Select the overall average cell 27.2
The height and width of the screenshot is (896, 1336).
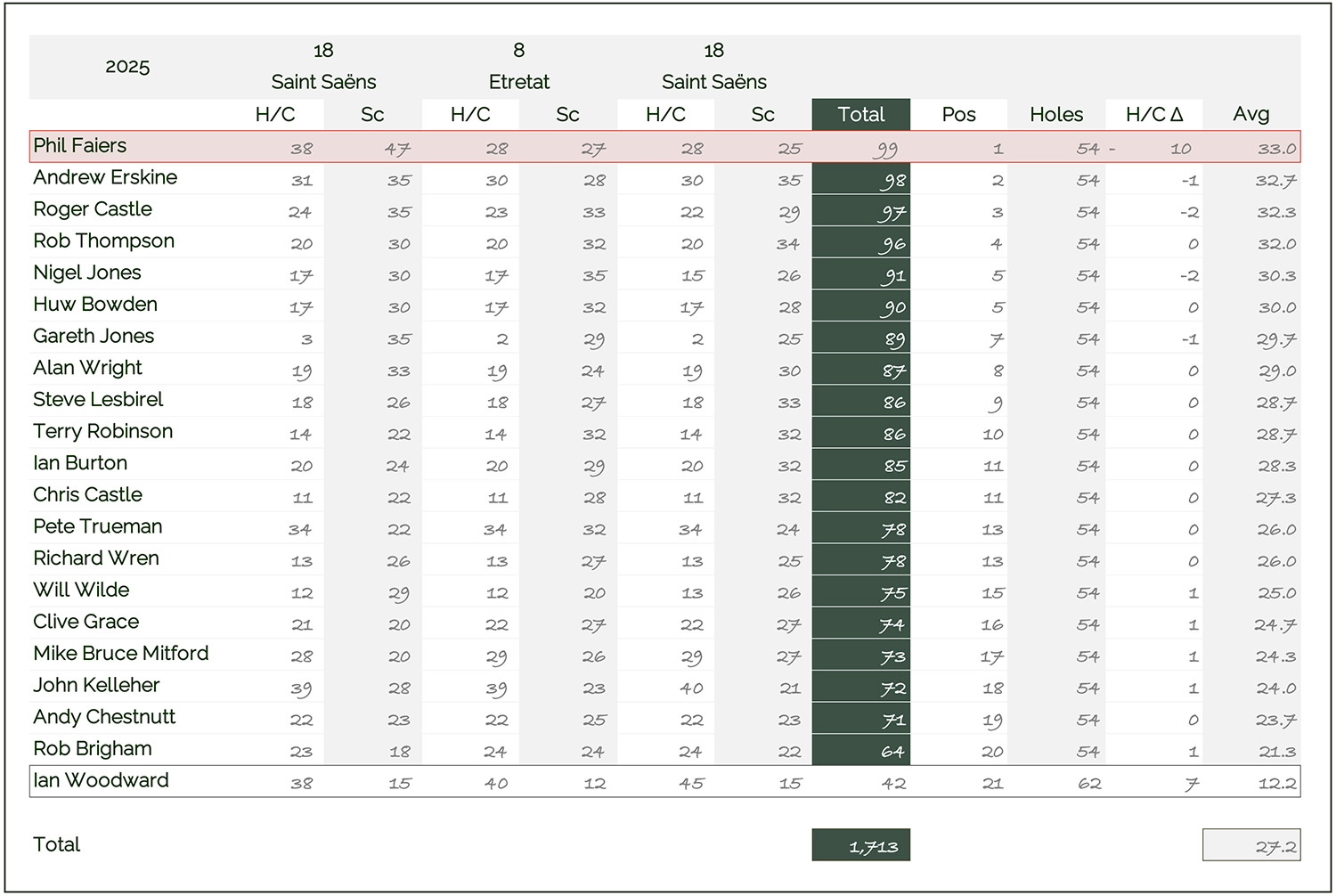coord(1251,845)
